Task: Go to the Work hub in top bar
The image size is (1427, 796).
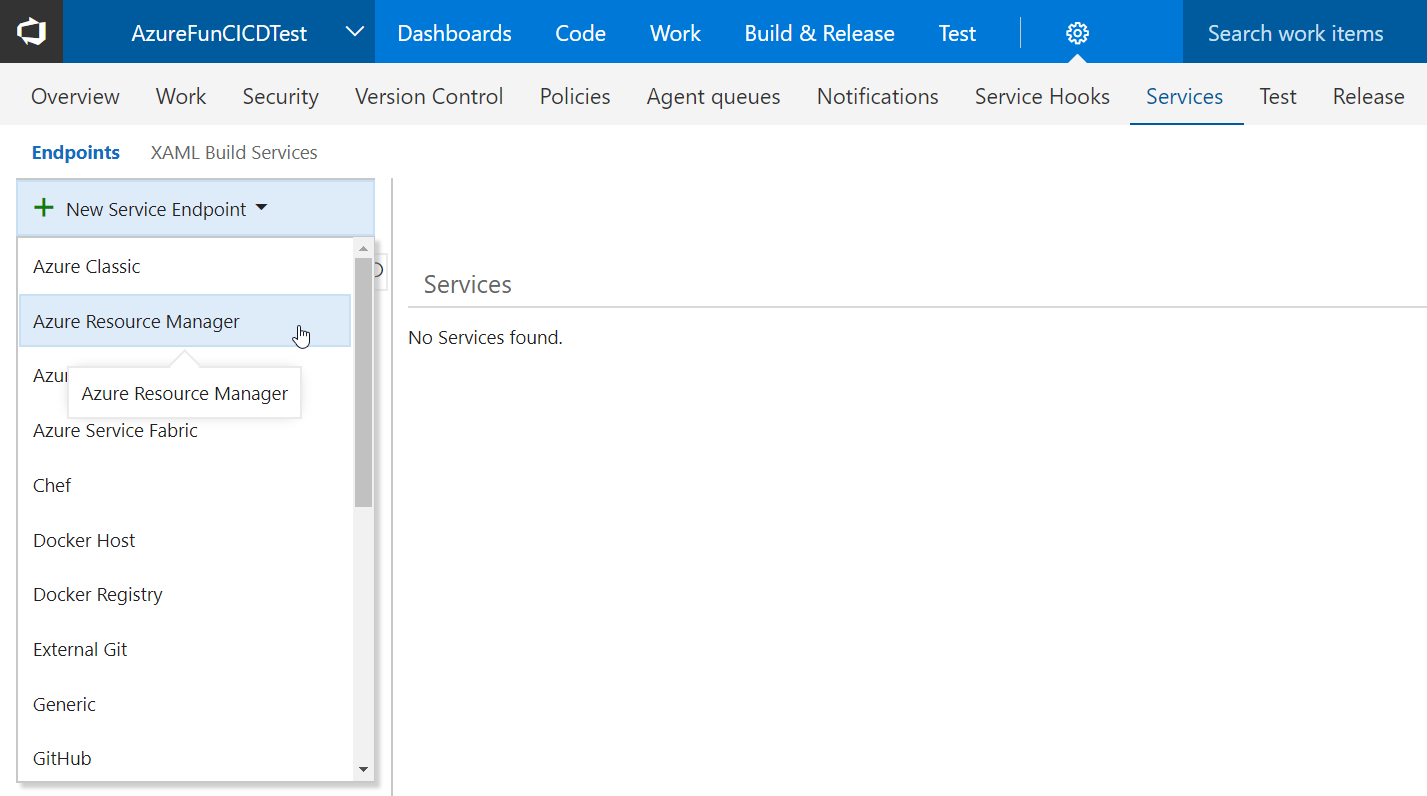Action: 675,33
